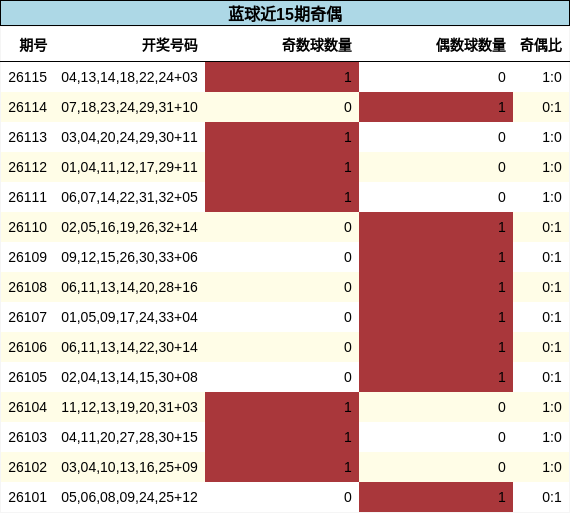Viewport: 570px width, 513px height.
Task: Select numbers 04,11,20,27,28,30+15
Action: coord(129,437)
